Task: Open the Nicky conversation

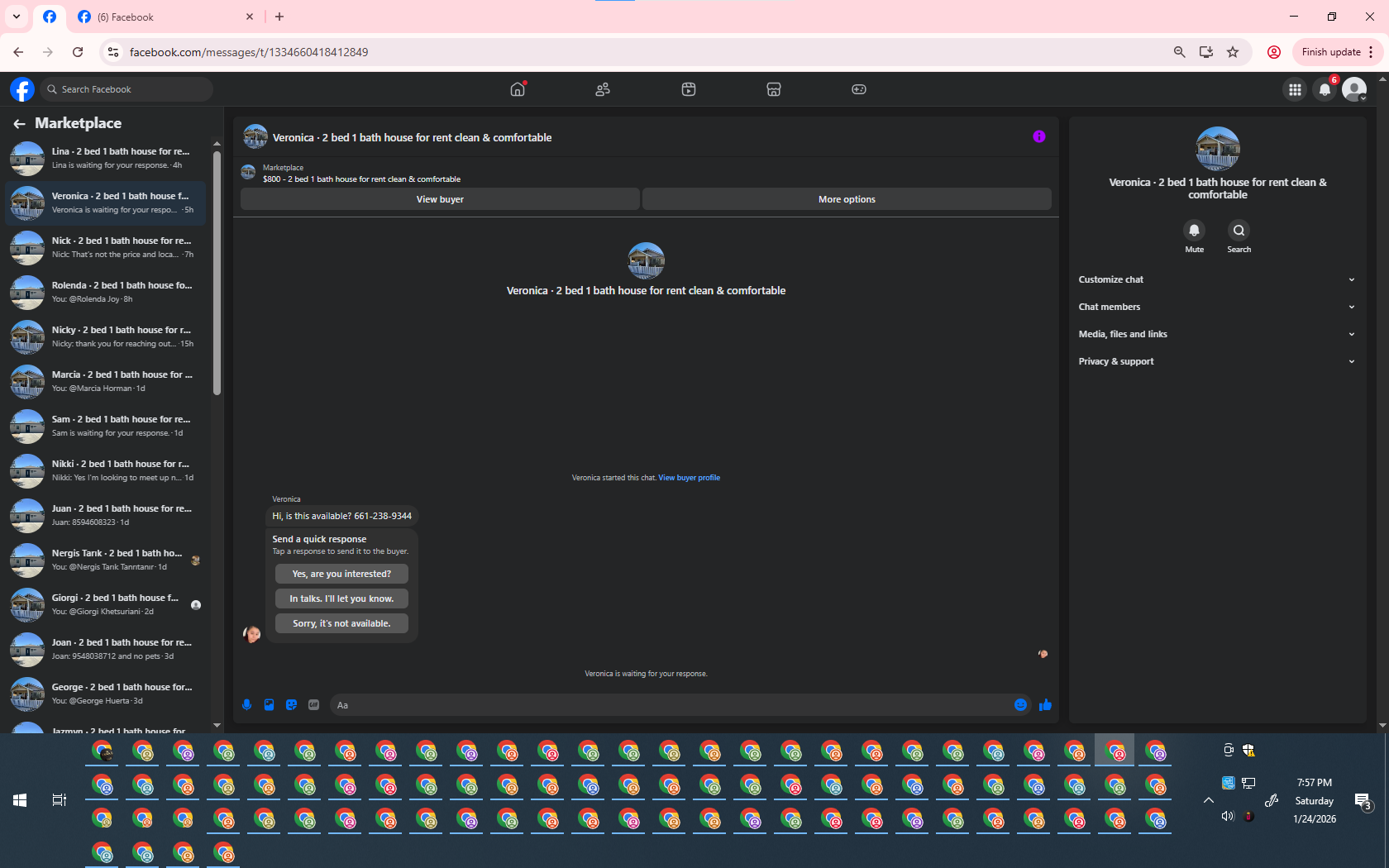Action: tap(106, 337)
